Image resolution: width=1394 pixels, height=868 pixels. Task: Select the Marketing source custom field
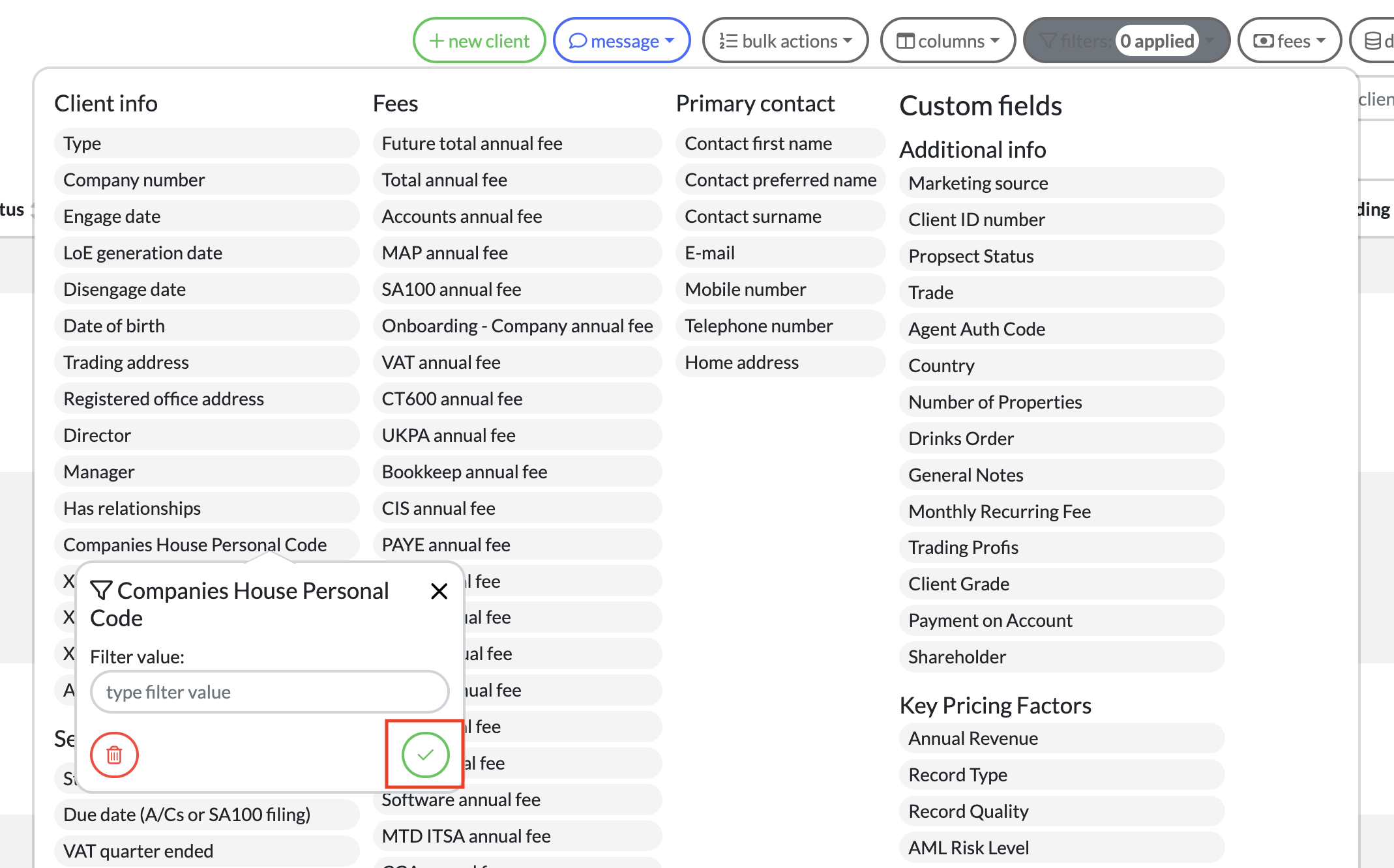point(1061,183)
